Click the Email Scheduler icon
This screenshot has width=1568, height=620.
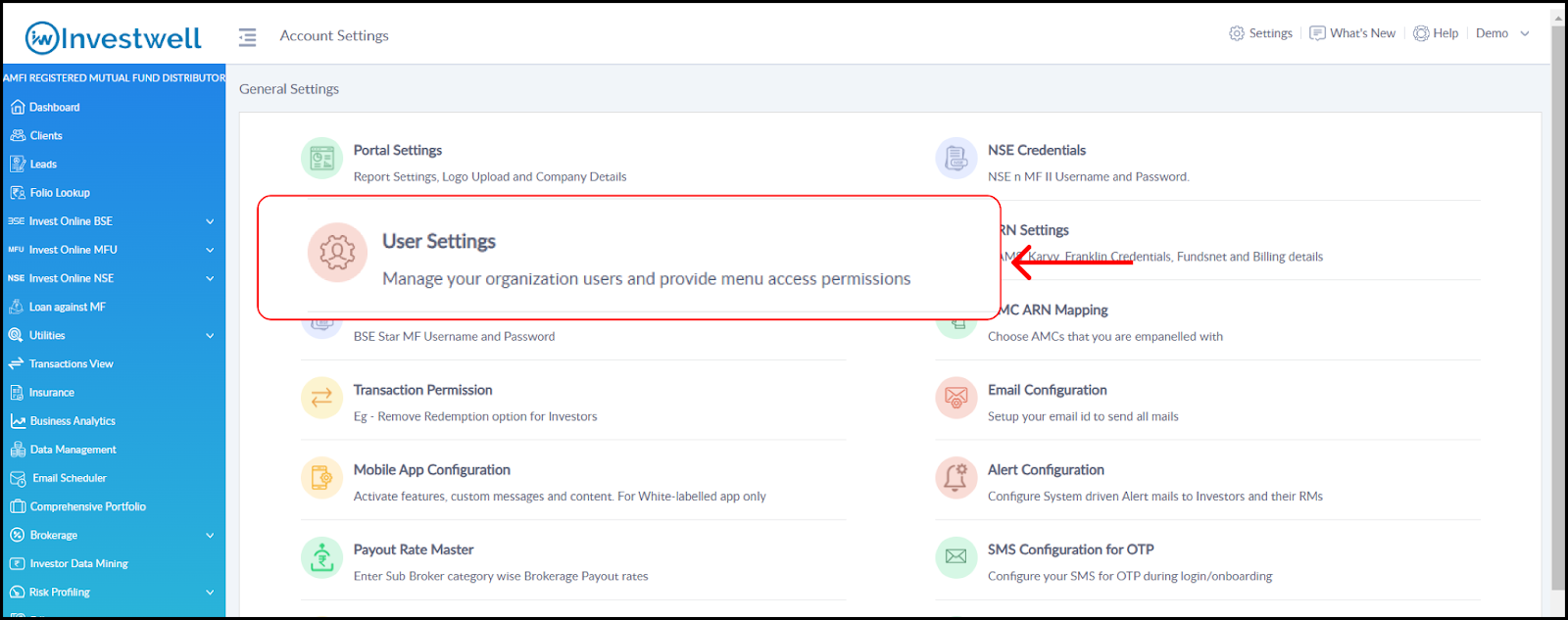18,478
